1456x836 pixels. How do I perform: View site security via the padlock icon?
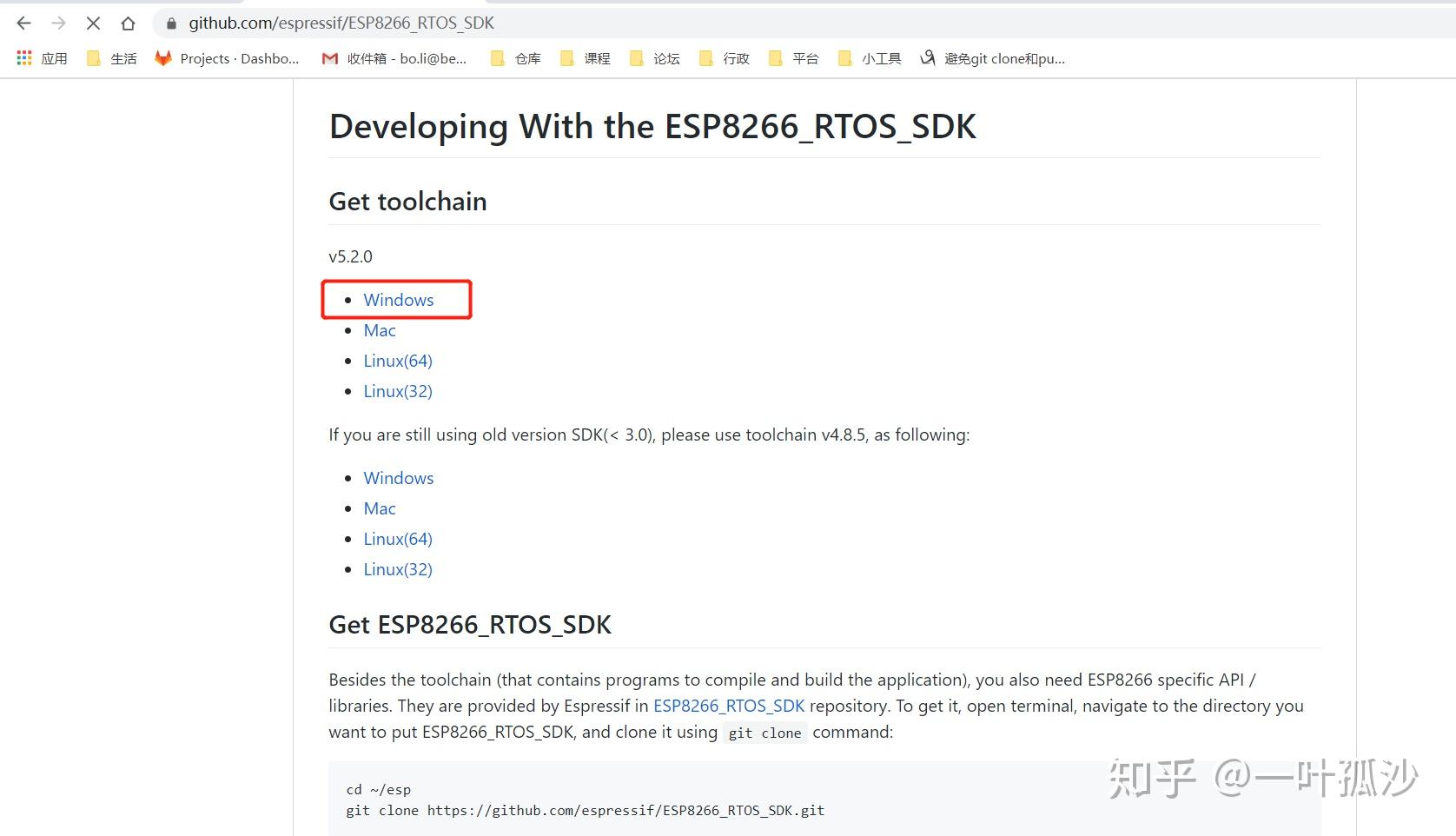point(170,23)
